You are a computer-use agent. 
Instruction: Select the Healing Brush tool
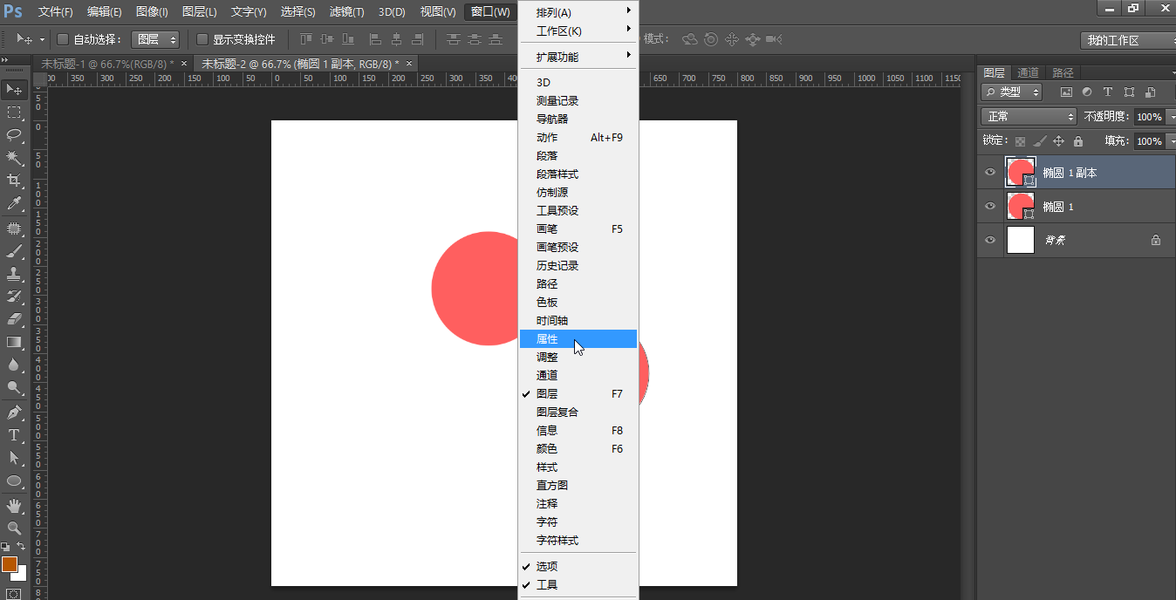(14, 227)
